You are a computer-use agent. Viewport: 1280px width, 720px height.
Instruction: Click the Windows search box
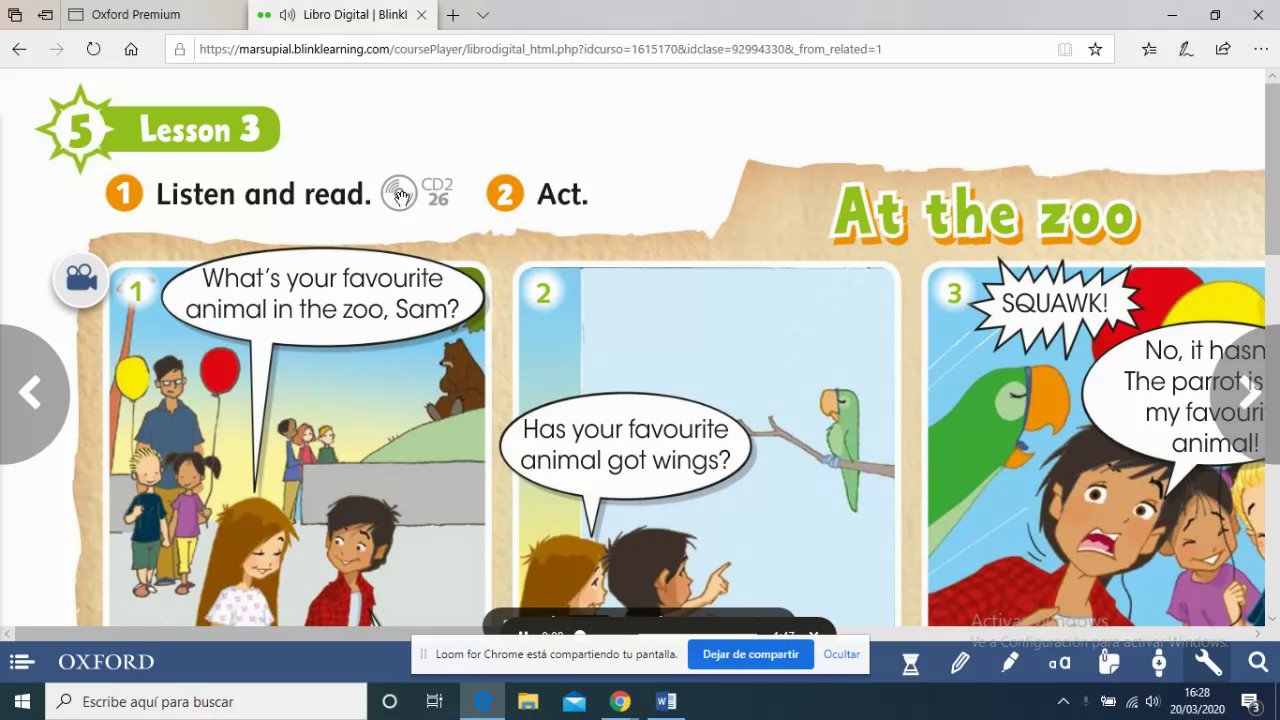pos(207,702)
